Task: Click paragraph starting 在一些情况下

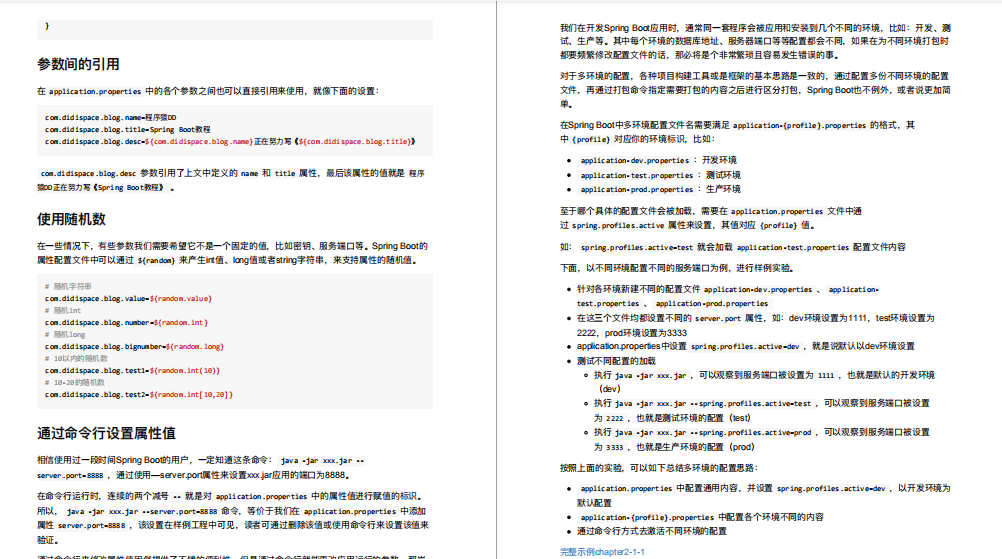Action: [x=233, y=253]
